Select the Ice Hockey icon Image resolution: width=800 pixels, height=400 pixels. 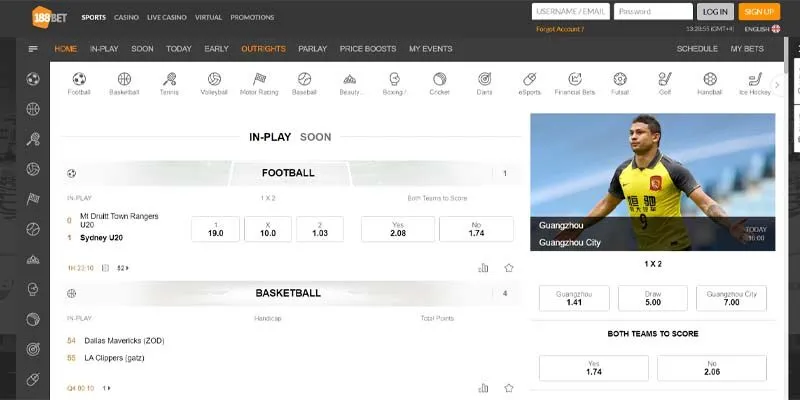[754, 79]
